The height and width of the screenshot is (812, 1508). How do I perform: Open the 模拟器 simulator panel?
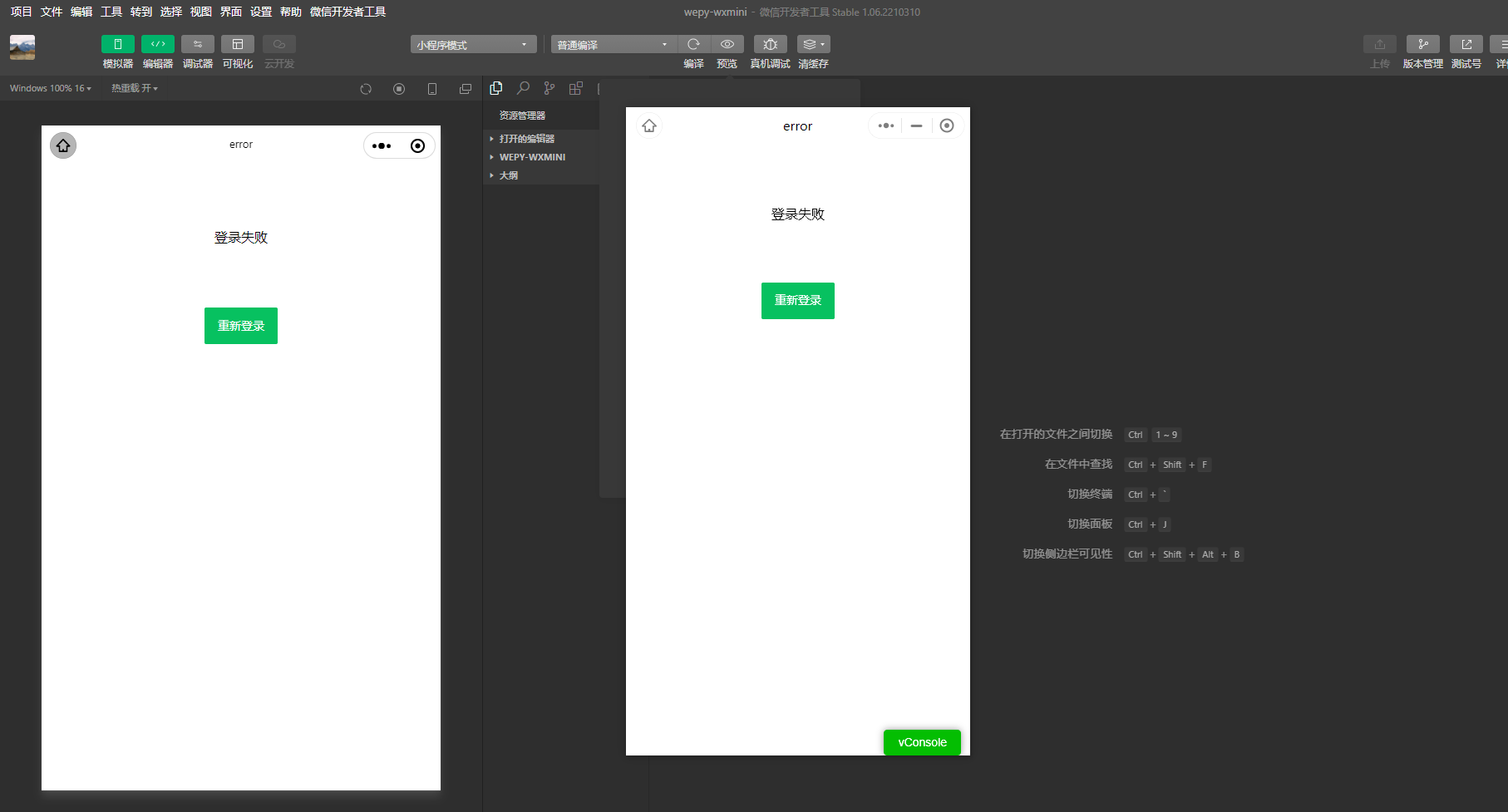click(117, 52)
